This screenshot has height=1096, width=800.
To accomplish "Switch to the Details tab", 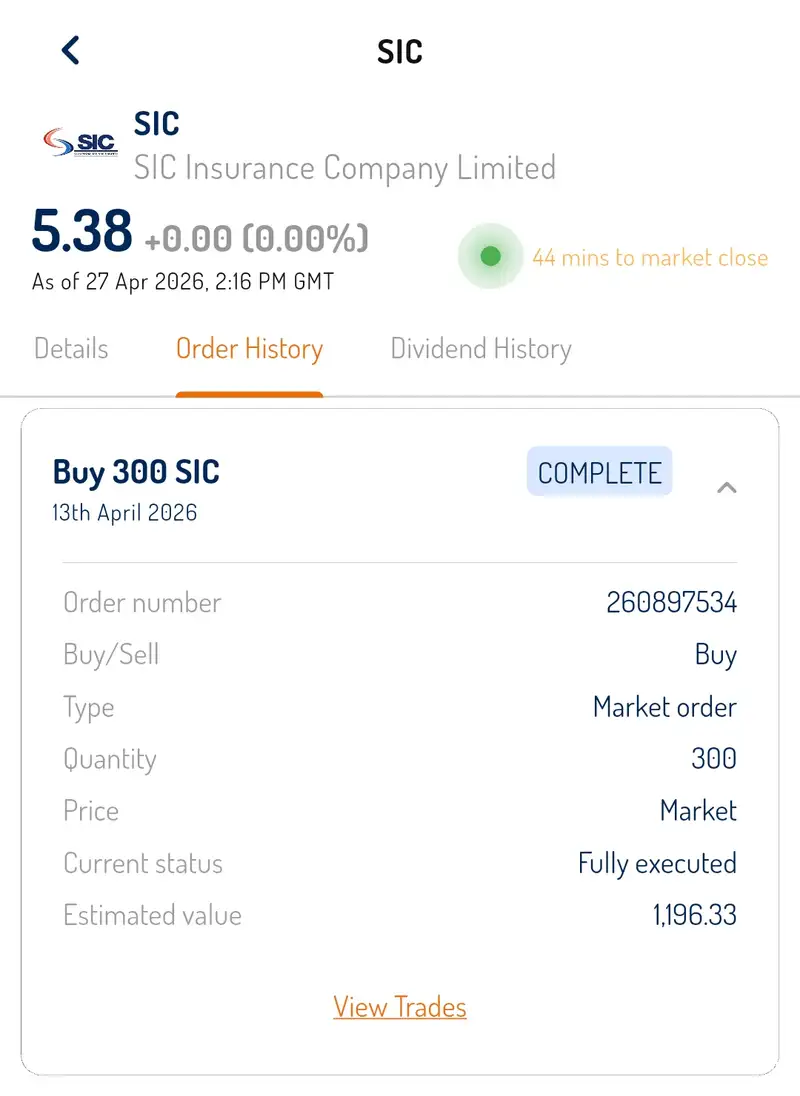I will click(71, 348).
